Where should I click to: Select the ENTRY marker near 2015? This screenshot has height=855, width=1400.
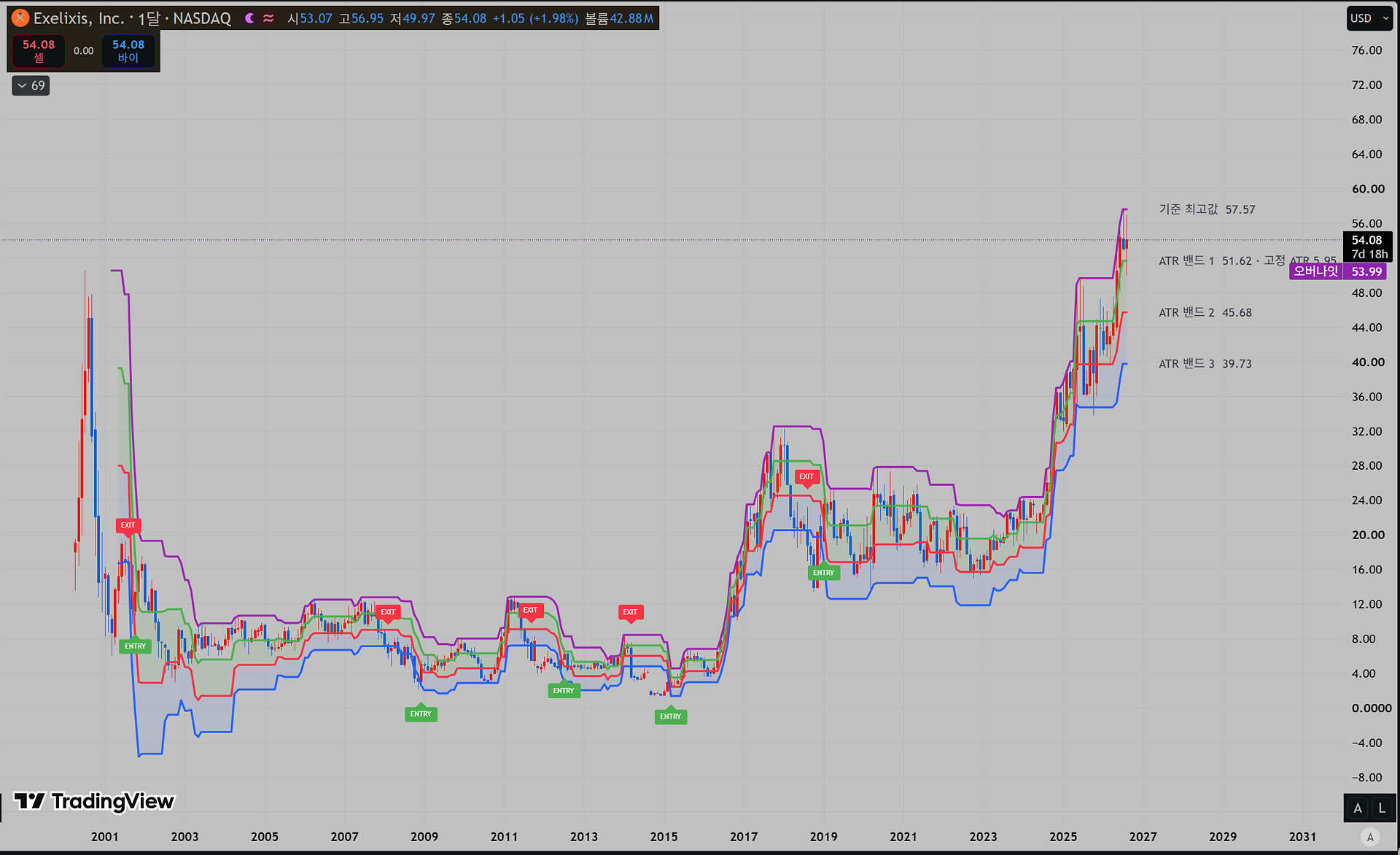click(x=671, y=716)
